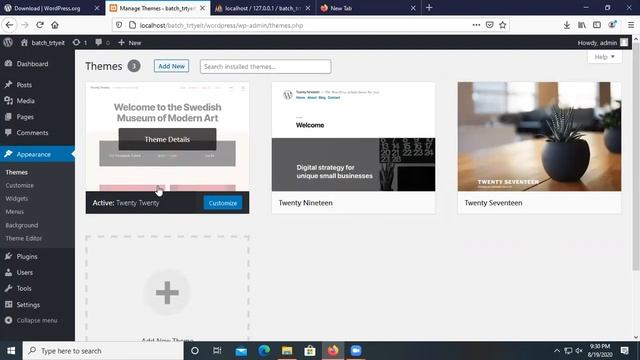Open Firefox downloads panel
Viewport: 640px width, 360px height.
click(567, 25)
